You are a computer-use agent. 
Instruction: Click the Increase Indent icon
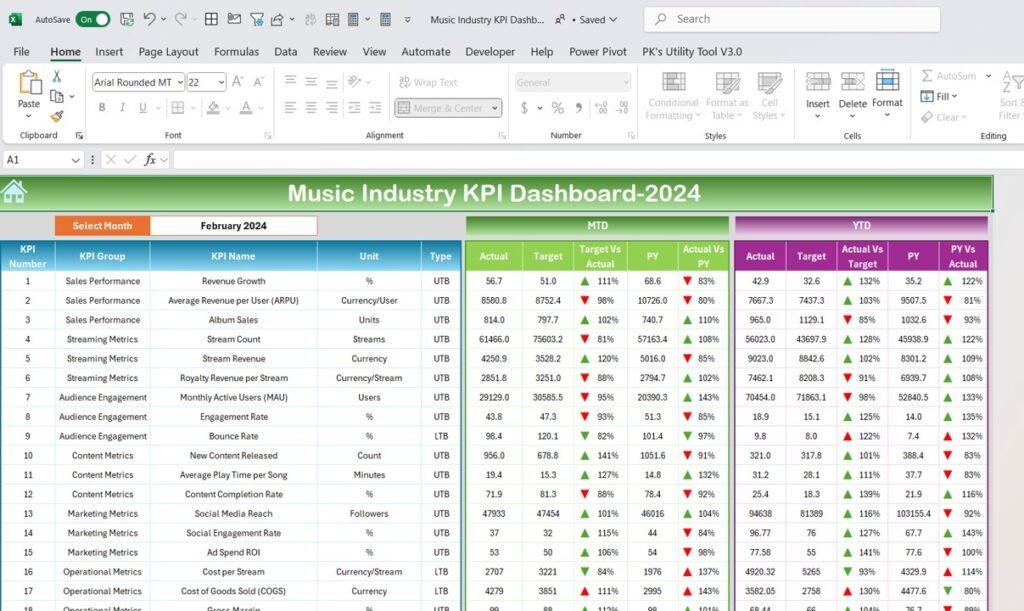[375, 108]
